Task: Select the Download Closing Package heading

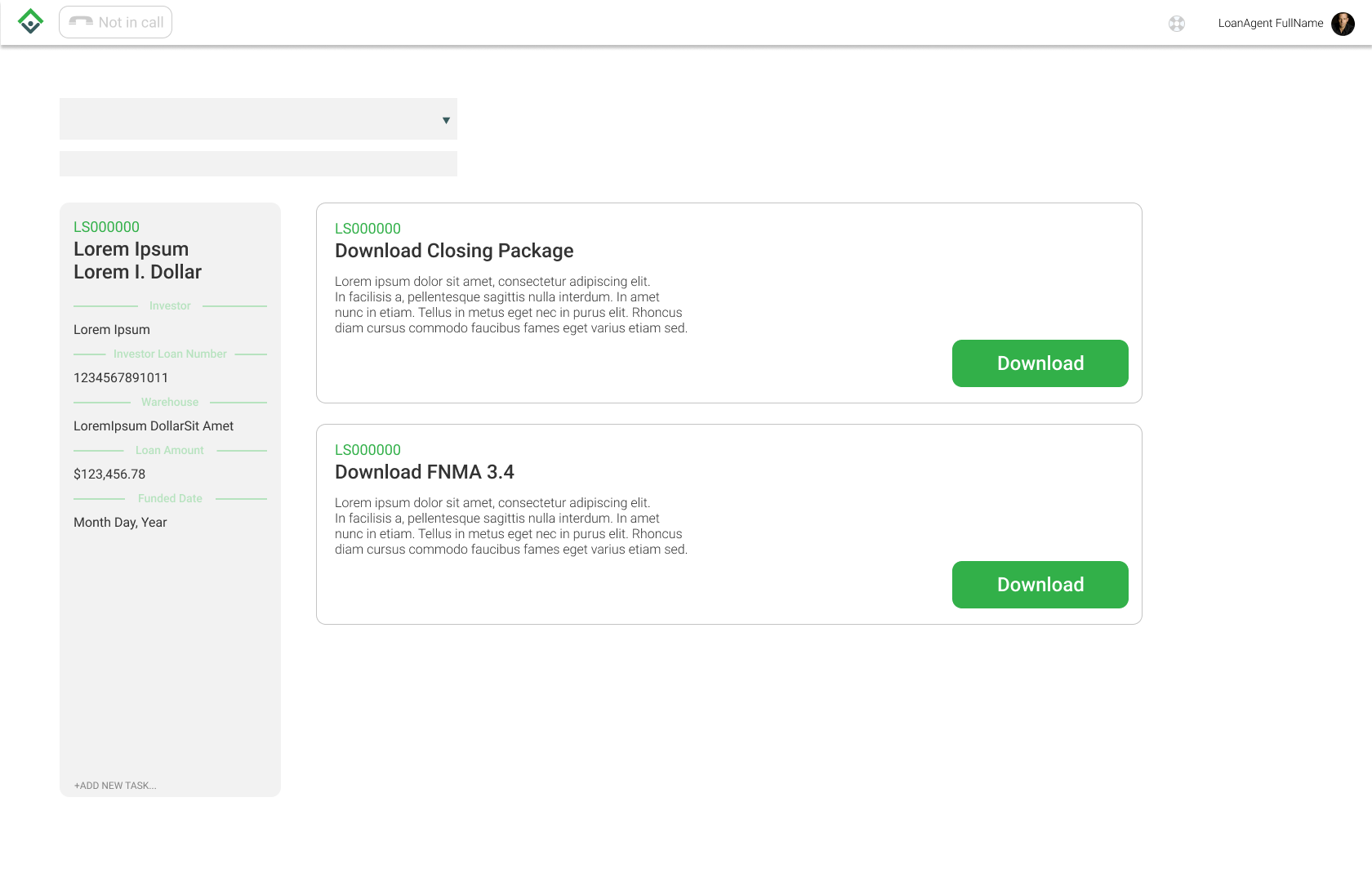Action: (x=454, y=251)
